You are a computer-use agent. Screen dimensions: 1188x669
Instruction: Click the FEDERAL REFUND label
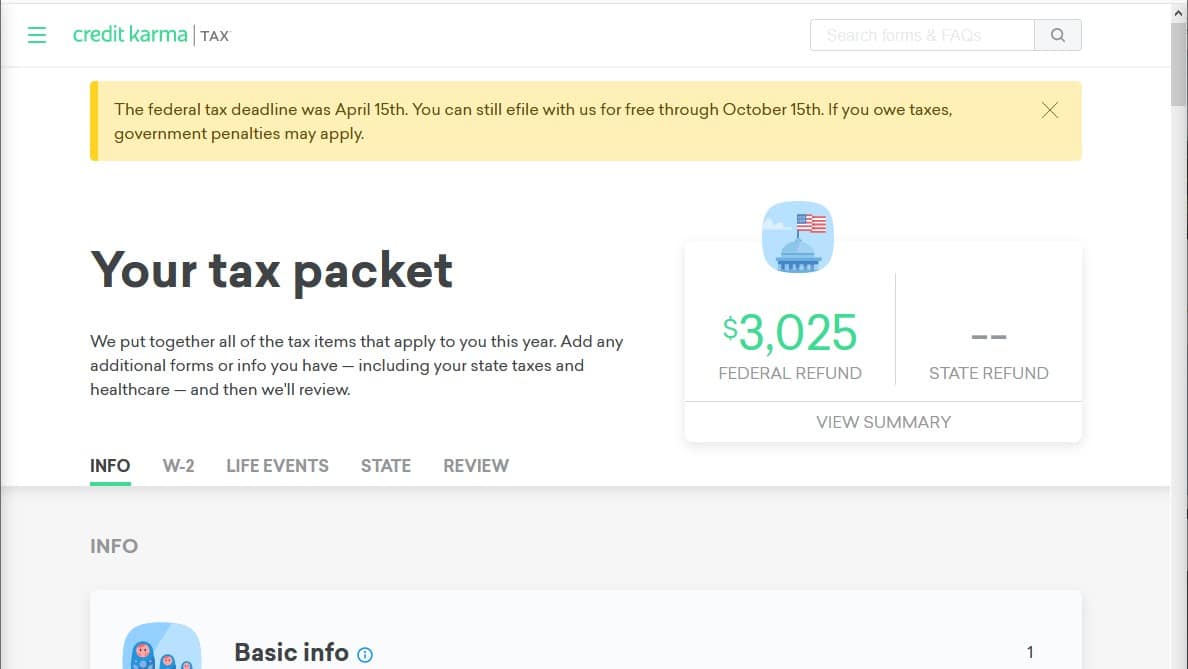tap(789, 374)
